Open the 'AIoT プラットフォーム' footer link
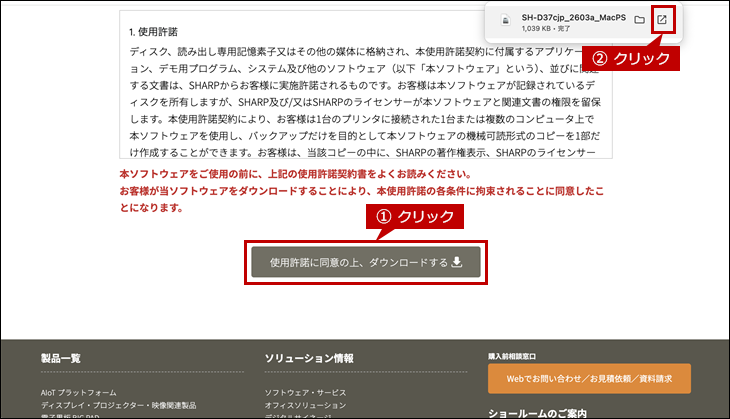 coord(79,392)
